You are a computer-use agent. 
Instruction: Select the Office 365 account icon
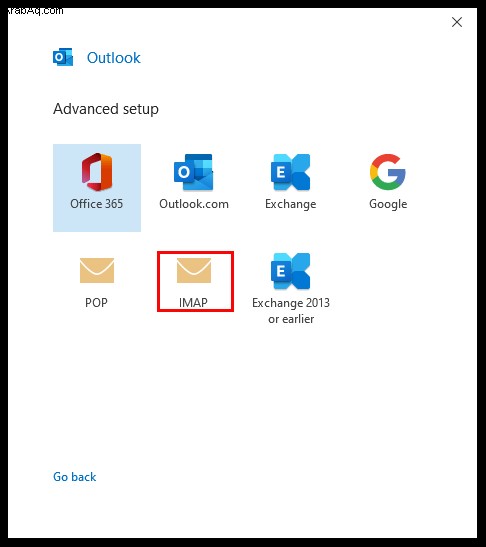pos(97,172)
